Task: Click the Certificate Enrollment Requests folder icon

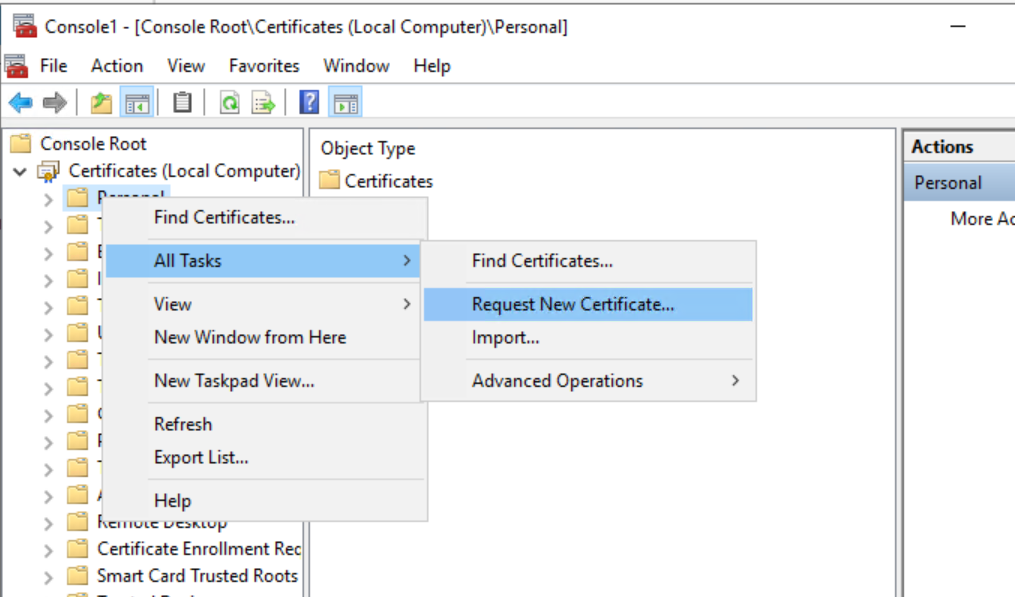Action: point(78,548)
